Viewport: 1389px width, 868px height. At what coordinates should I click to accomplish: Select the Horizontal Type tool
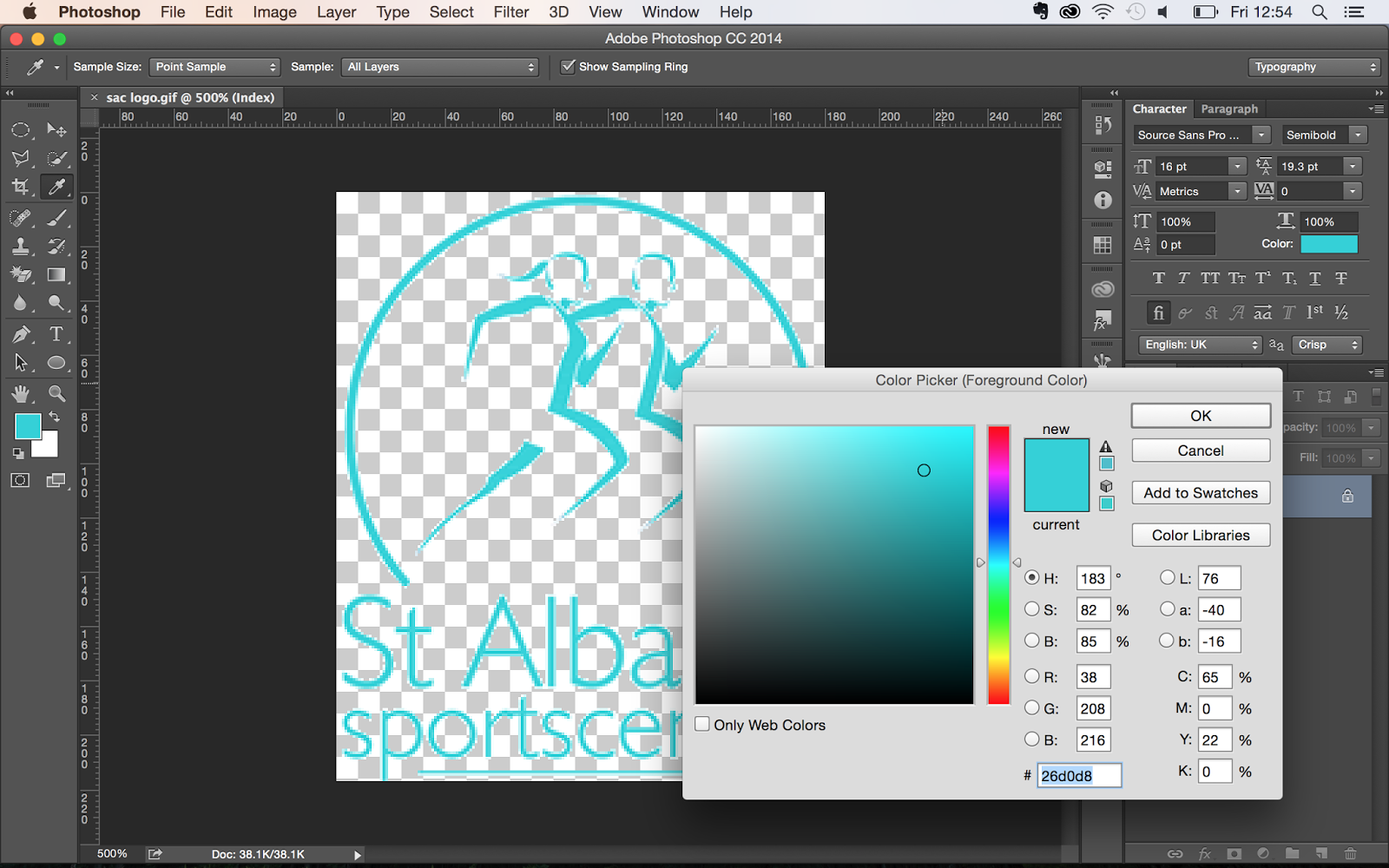[x=56, y=334]
